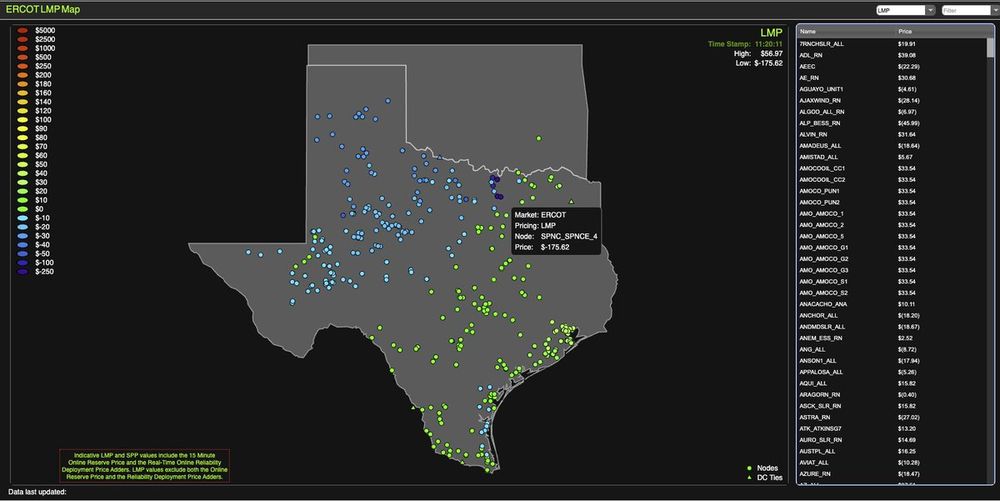This screenshot has height=501, width=1000.
Task: Click the ERCOT LMP Map title
Action: (x=43, y=10)
